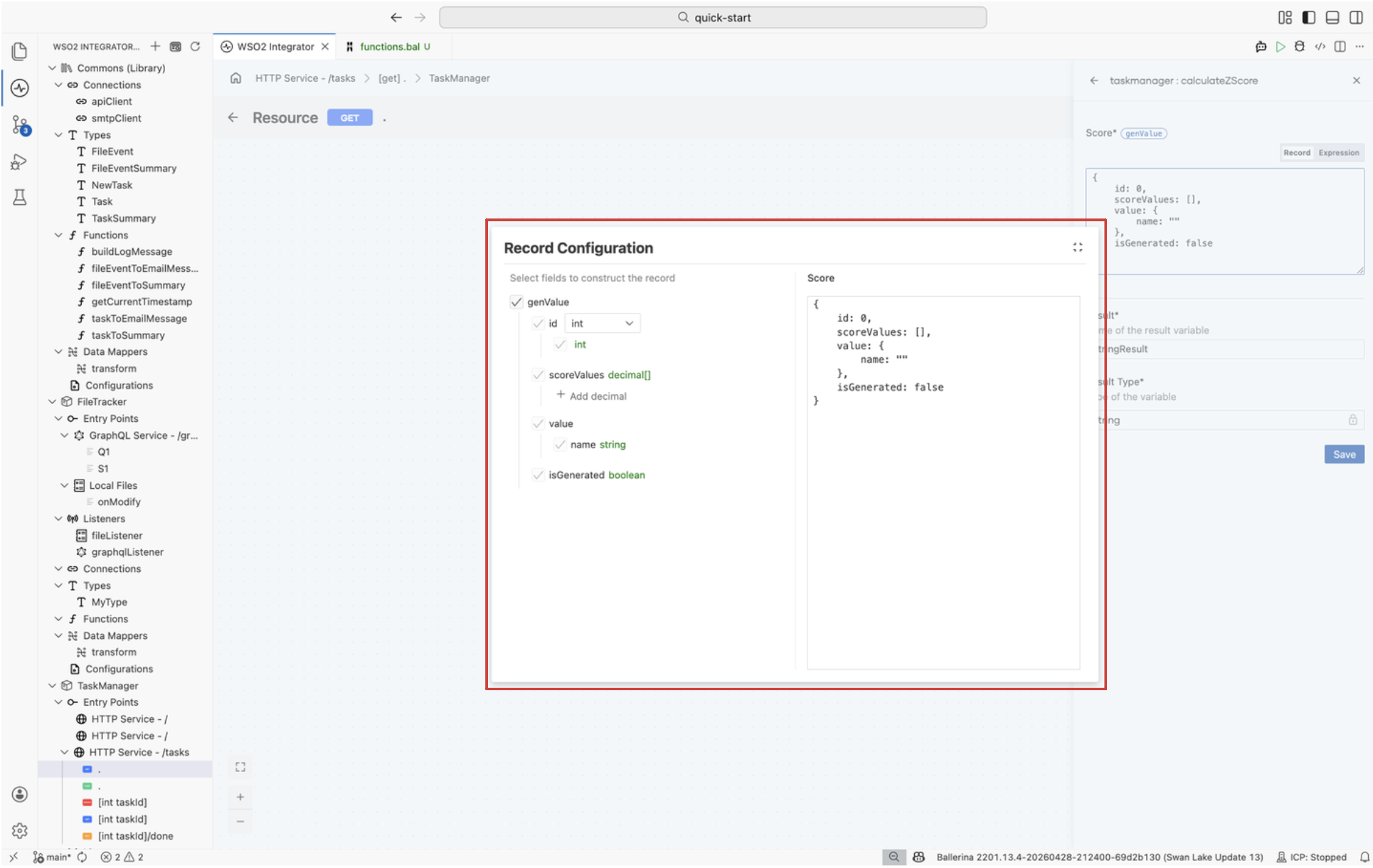Screen dimensions: 1373x868
Task: Toggle the bottom panel layout icon
Action: point(1332,18)
